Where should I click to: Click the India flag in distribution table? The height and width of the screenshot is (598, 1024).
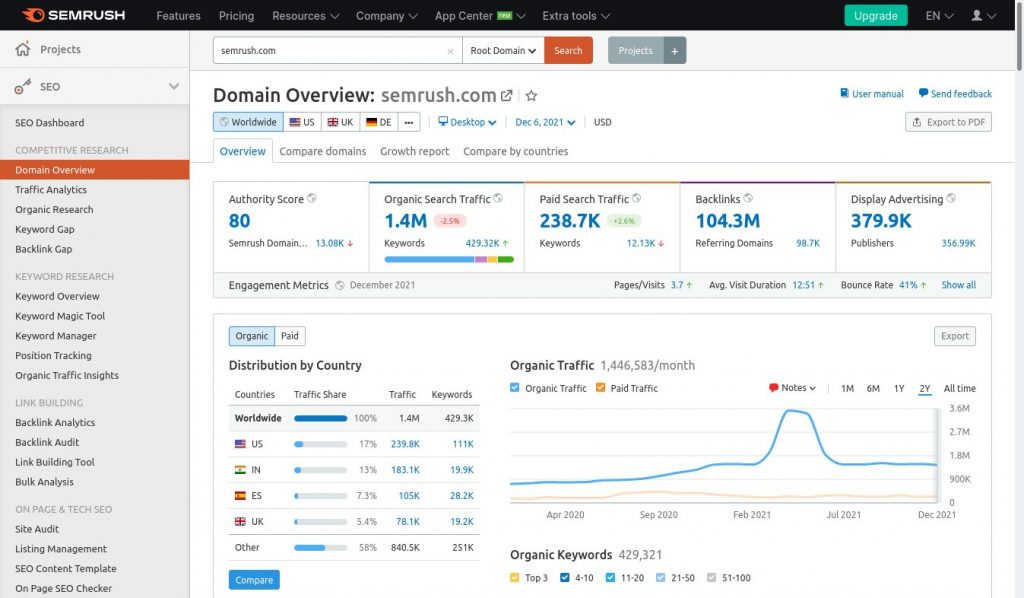tap(240, 470)
